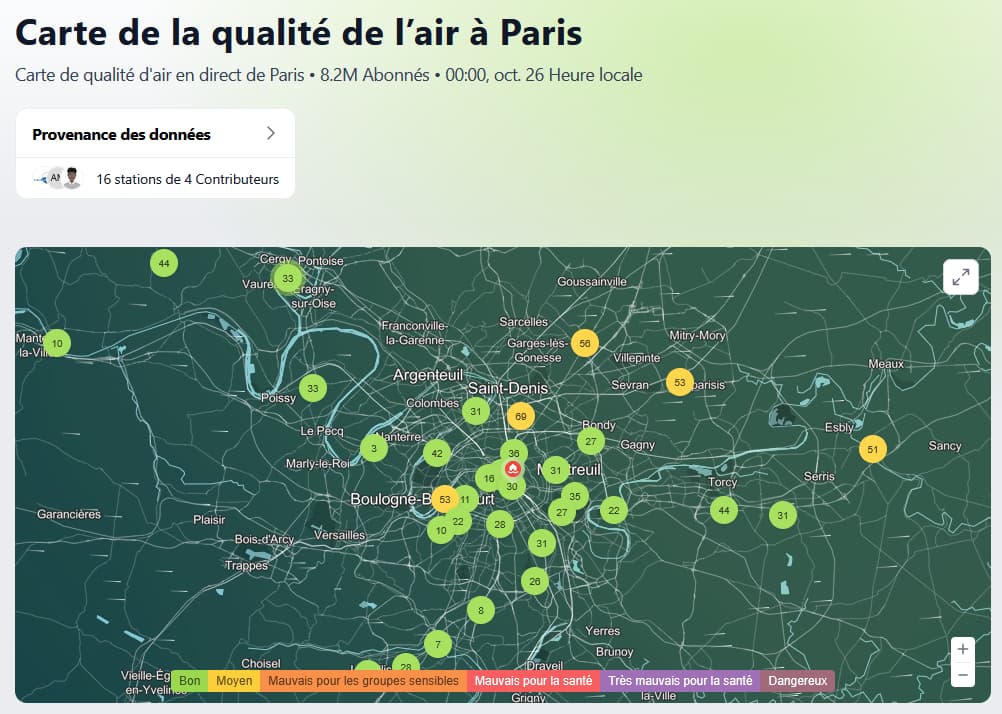This screenshot has width=1002, height=714.
Task: Click the green marker showing 8
Action: click(x=481, y=610)
